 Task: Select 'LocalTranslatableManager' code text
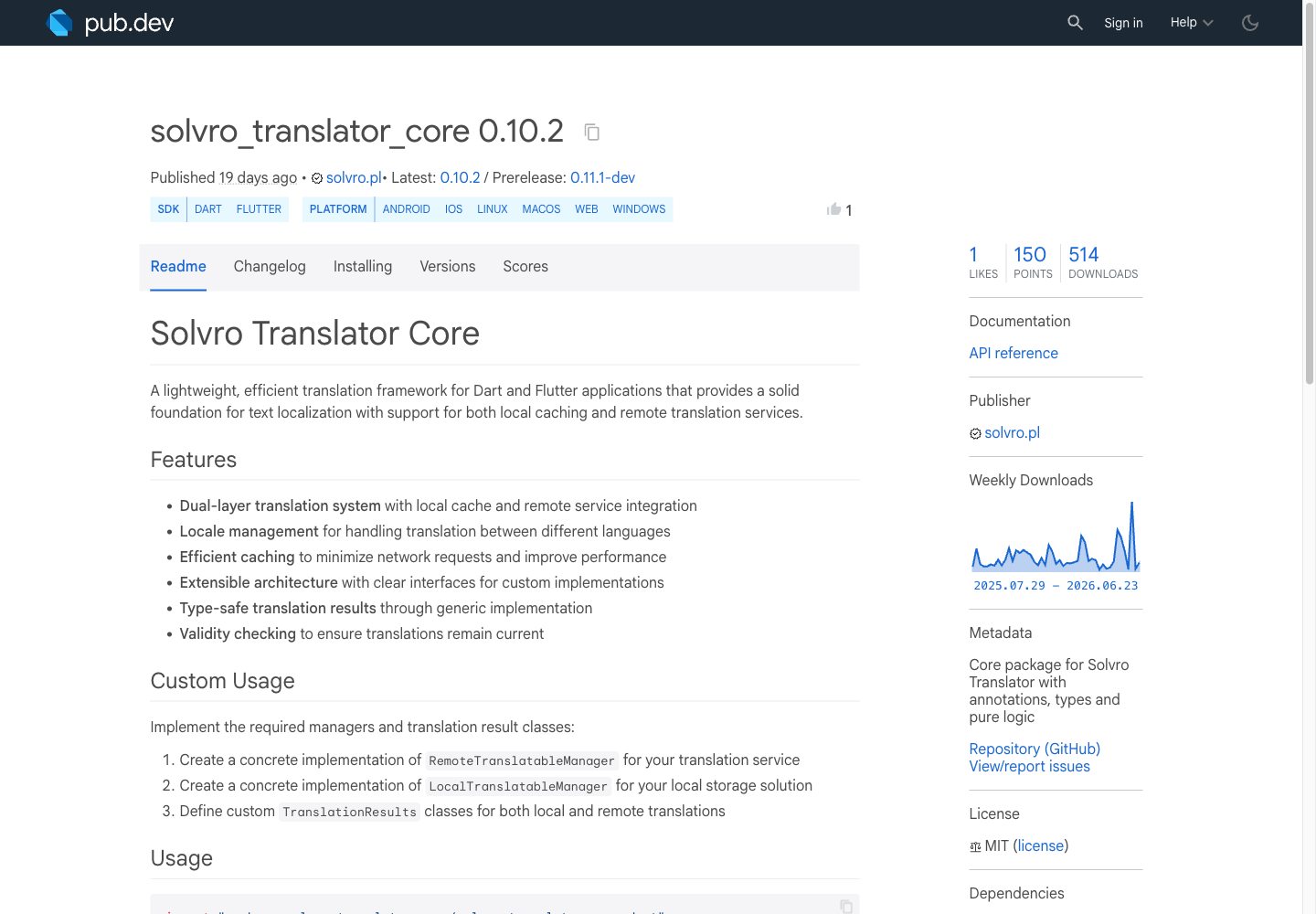pyautogui.click(x=518, y=786)
